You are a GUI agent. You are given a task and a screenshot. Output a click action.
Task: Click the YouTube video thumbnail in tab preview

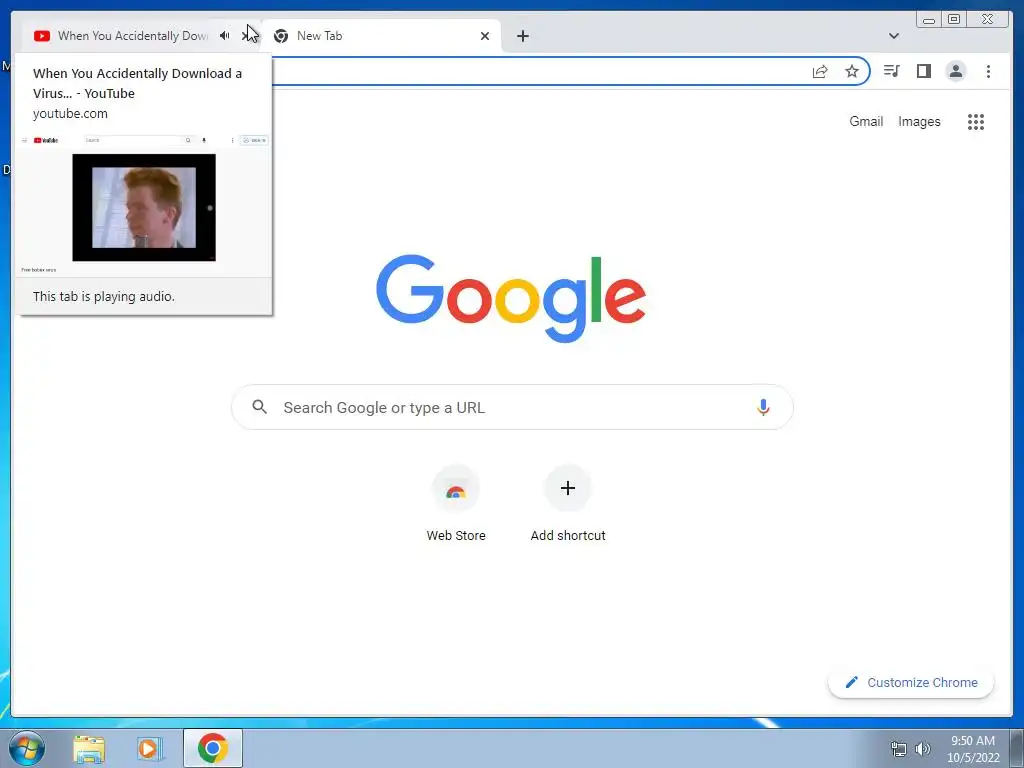[144, 208]
